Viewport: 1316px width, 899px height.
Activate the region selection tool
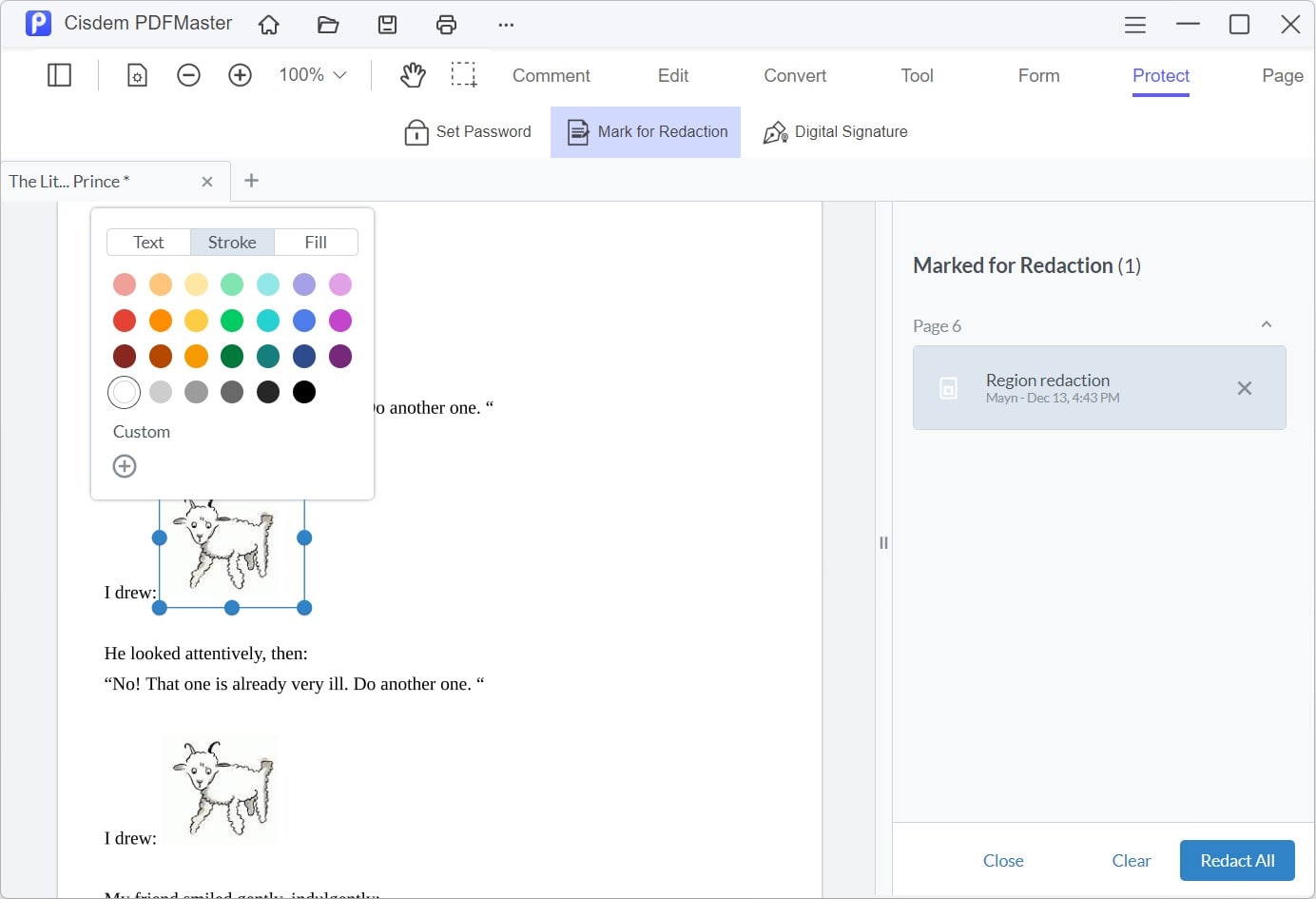465,74
